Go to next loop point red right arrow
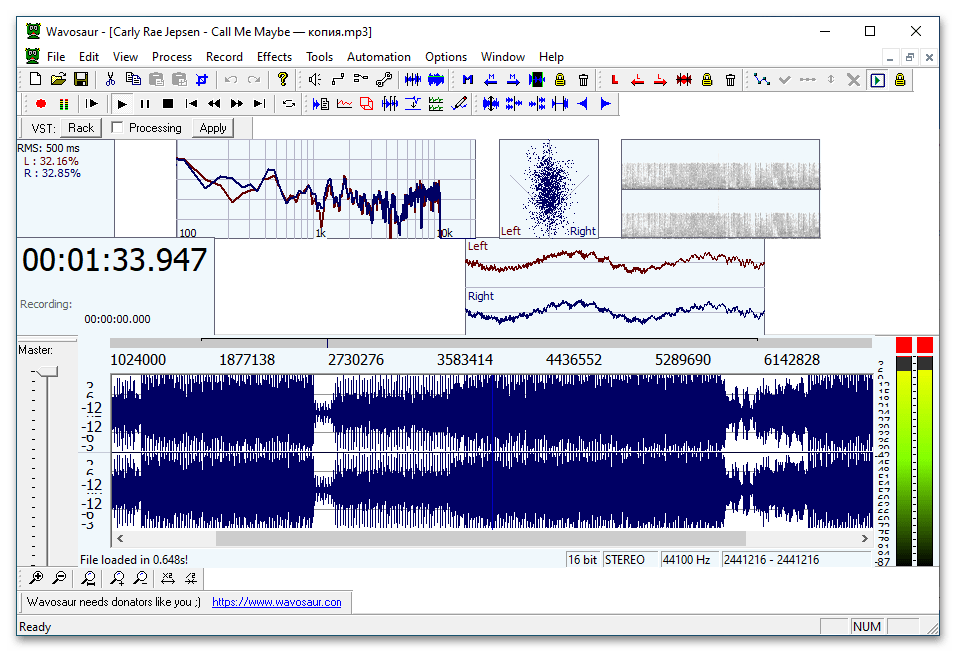Screen dimensions: 956x652 pos(660,79)
